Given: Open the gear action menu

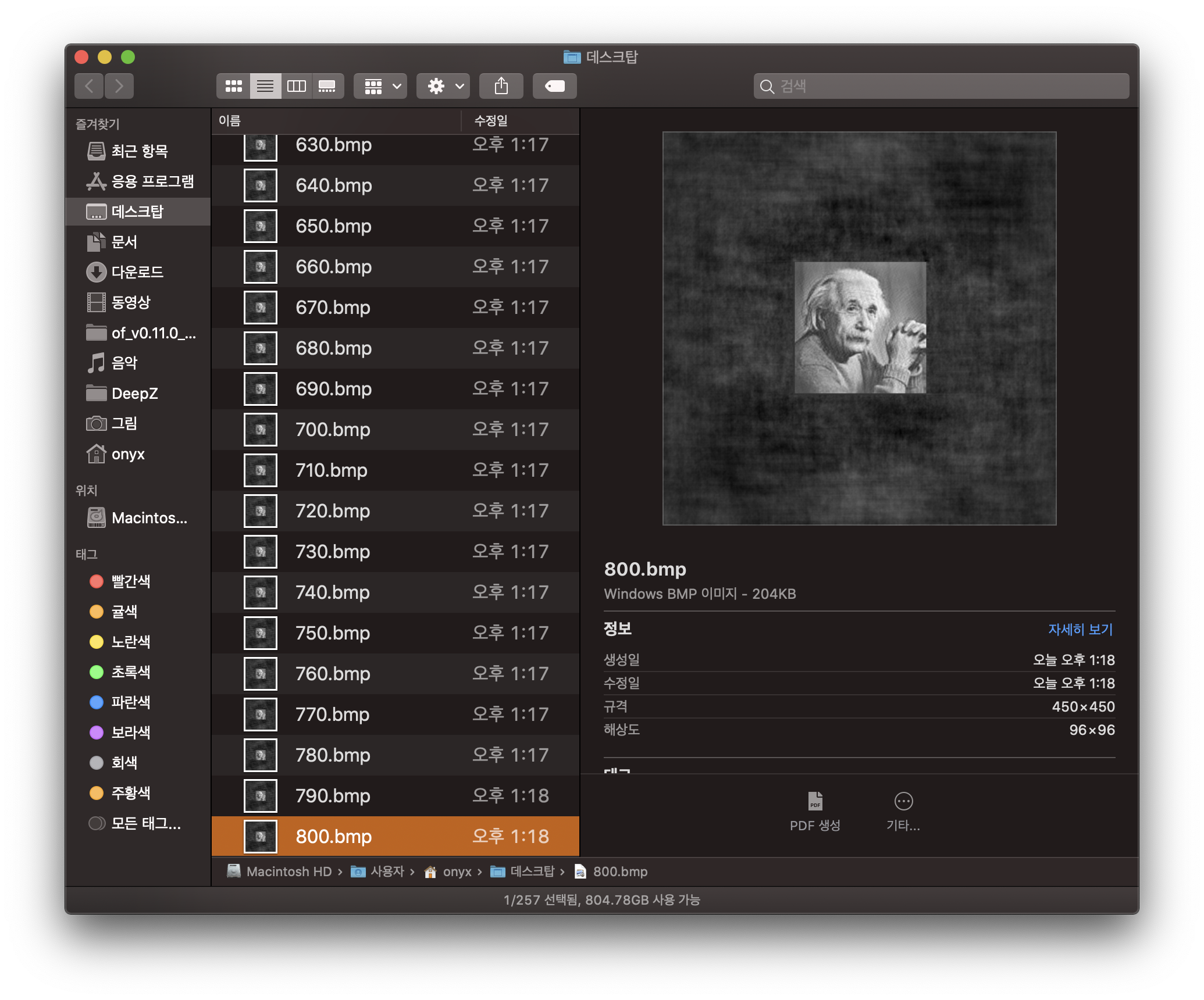Looking at the screenshot, I should 443,87.
